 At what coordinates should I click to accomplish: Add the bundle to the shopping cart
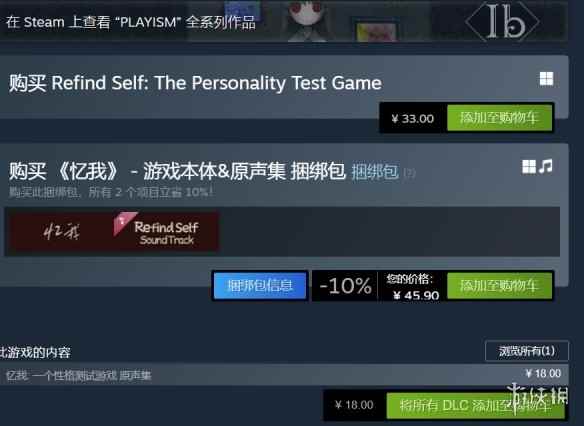[x=499, y=286]
